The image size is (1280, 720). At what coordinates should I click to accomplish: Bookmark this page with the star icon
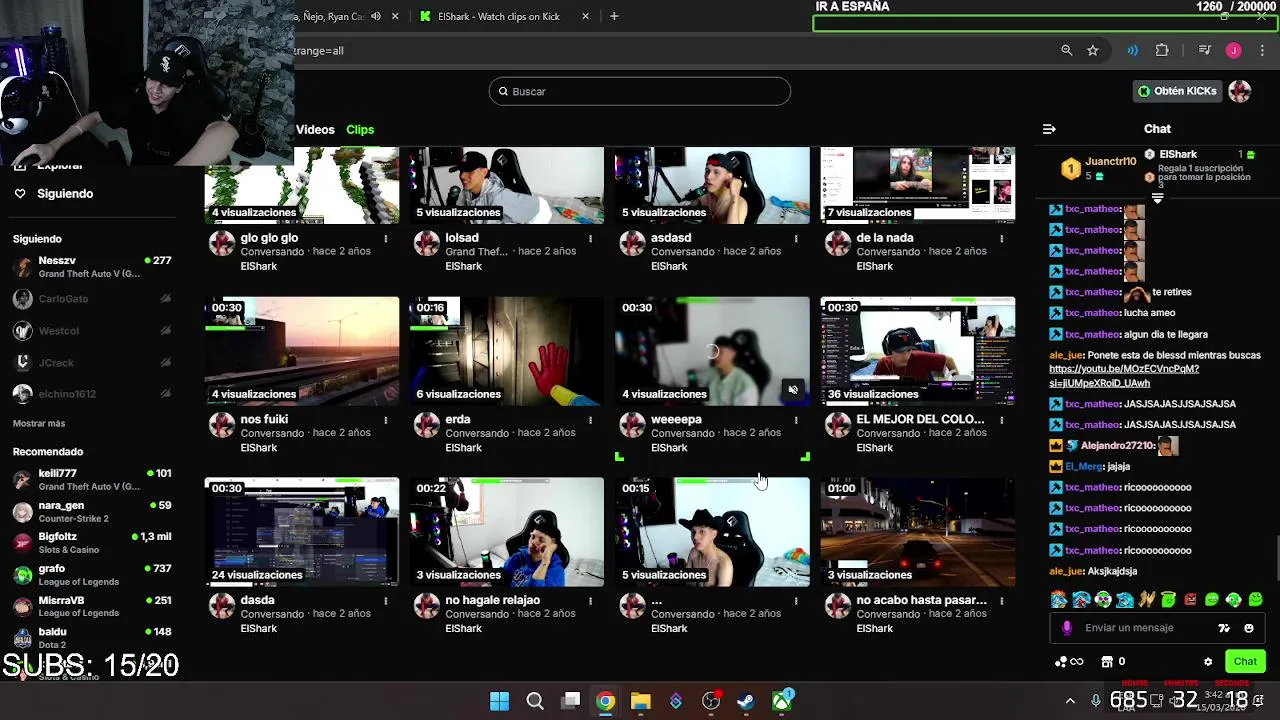click(1093, 50)
